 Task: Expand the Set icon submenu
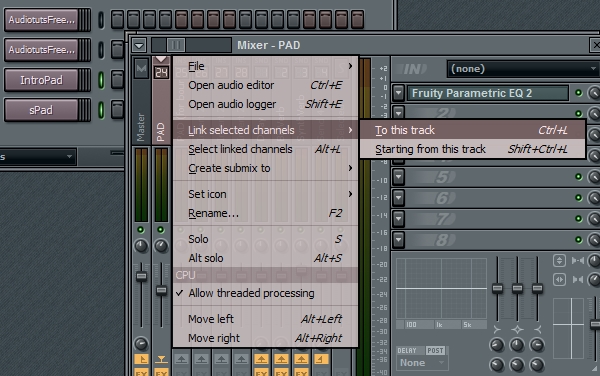265,194
